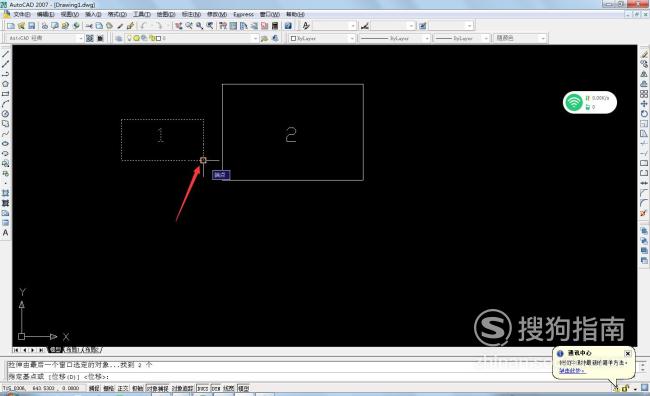Click the Pan realtime icon
This screenshot has height=396, width=650.
pos(179,26)
